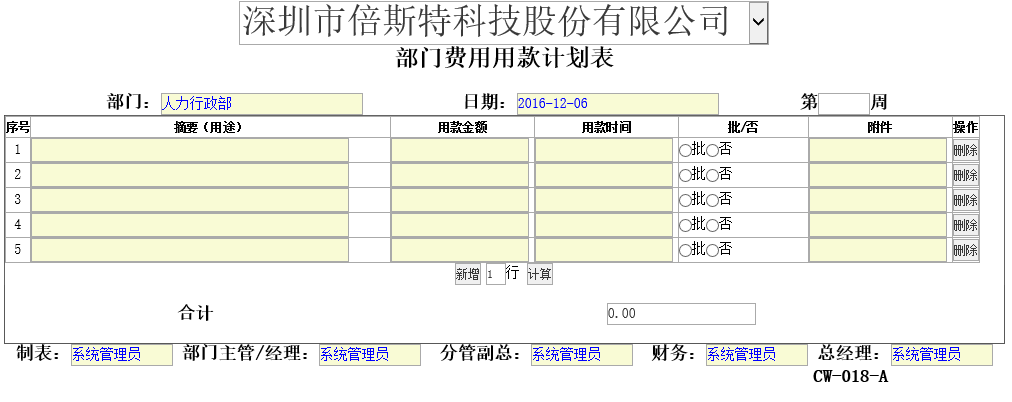Click row 1 用款时间 field
The height and width of the screenshot is (402, 1012).
pyautogui.click(x=603, y=150)
